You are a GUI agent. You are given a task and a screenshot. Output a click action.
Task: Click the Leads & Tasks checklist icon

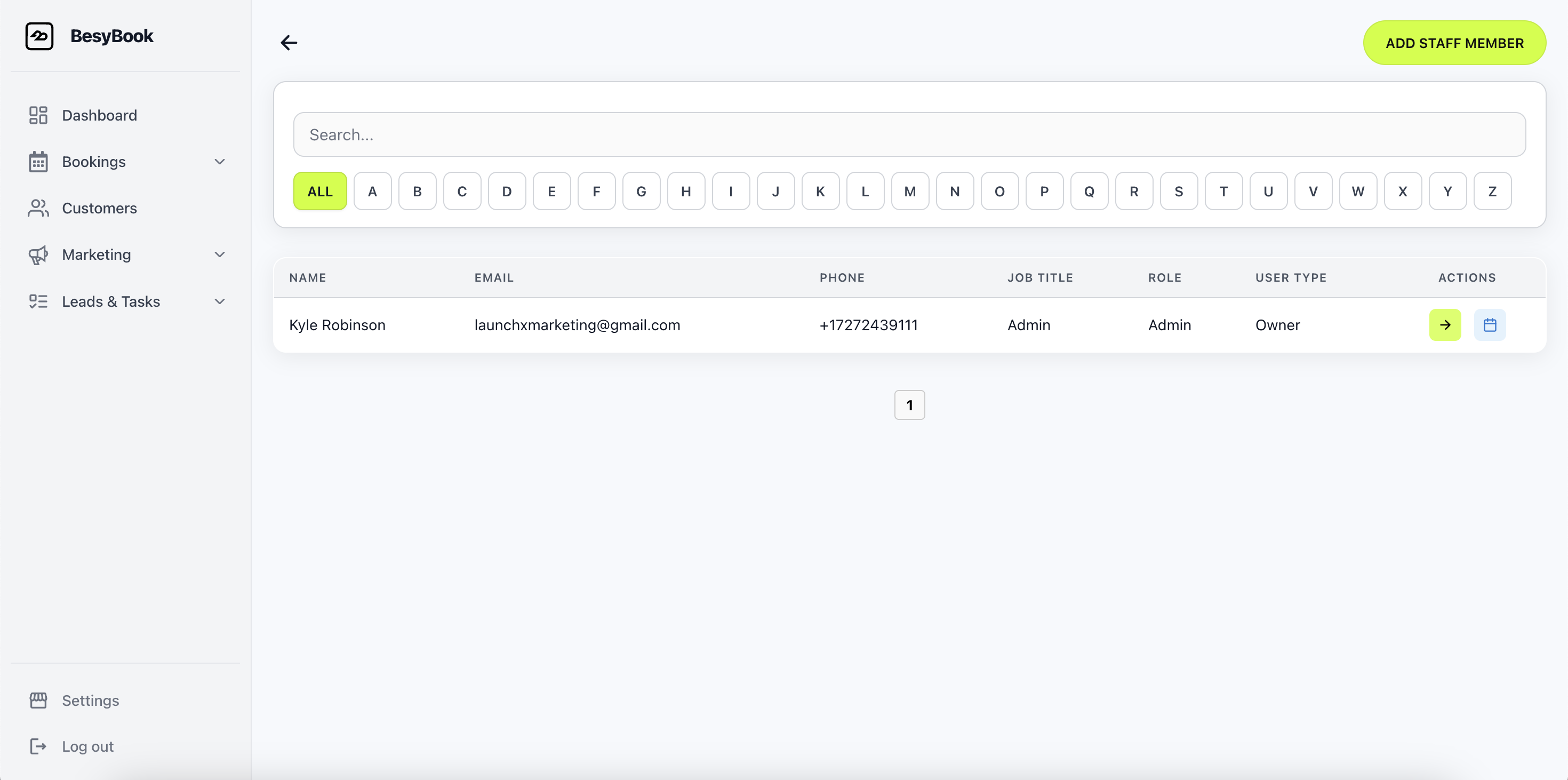[x=38, y=301]
